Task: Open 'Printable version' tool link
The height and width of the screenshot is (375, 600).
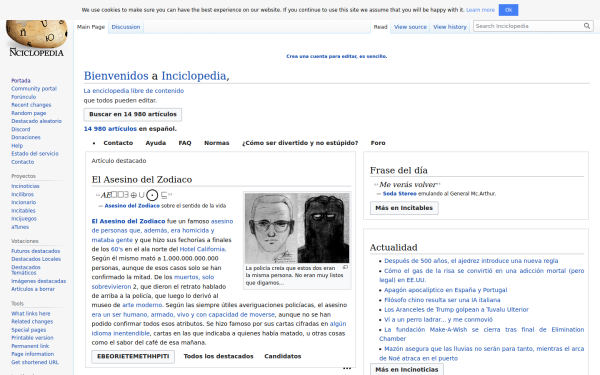Action: pyautogui.click(x=33, y=338)
